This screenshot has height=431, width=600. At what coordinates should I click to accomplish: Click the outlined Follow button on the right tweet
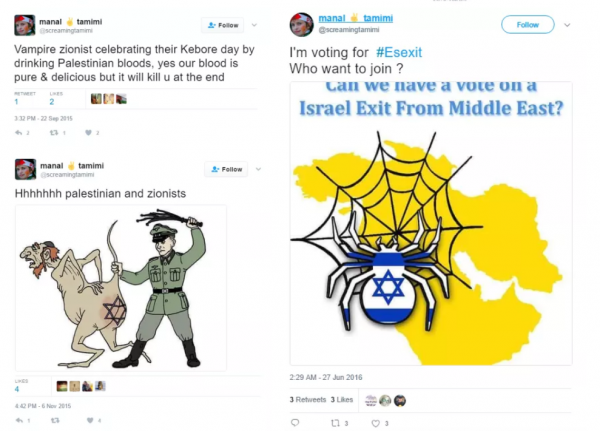[528, 24]
